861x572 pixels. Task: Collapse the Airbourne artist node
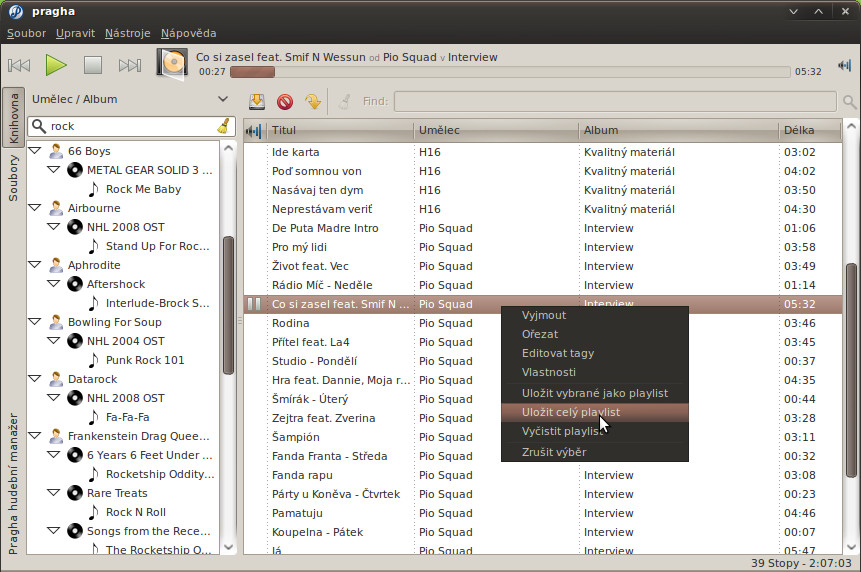(35, 208)
